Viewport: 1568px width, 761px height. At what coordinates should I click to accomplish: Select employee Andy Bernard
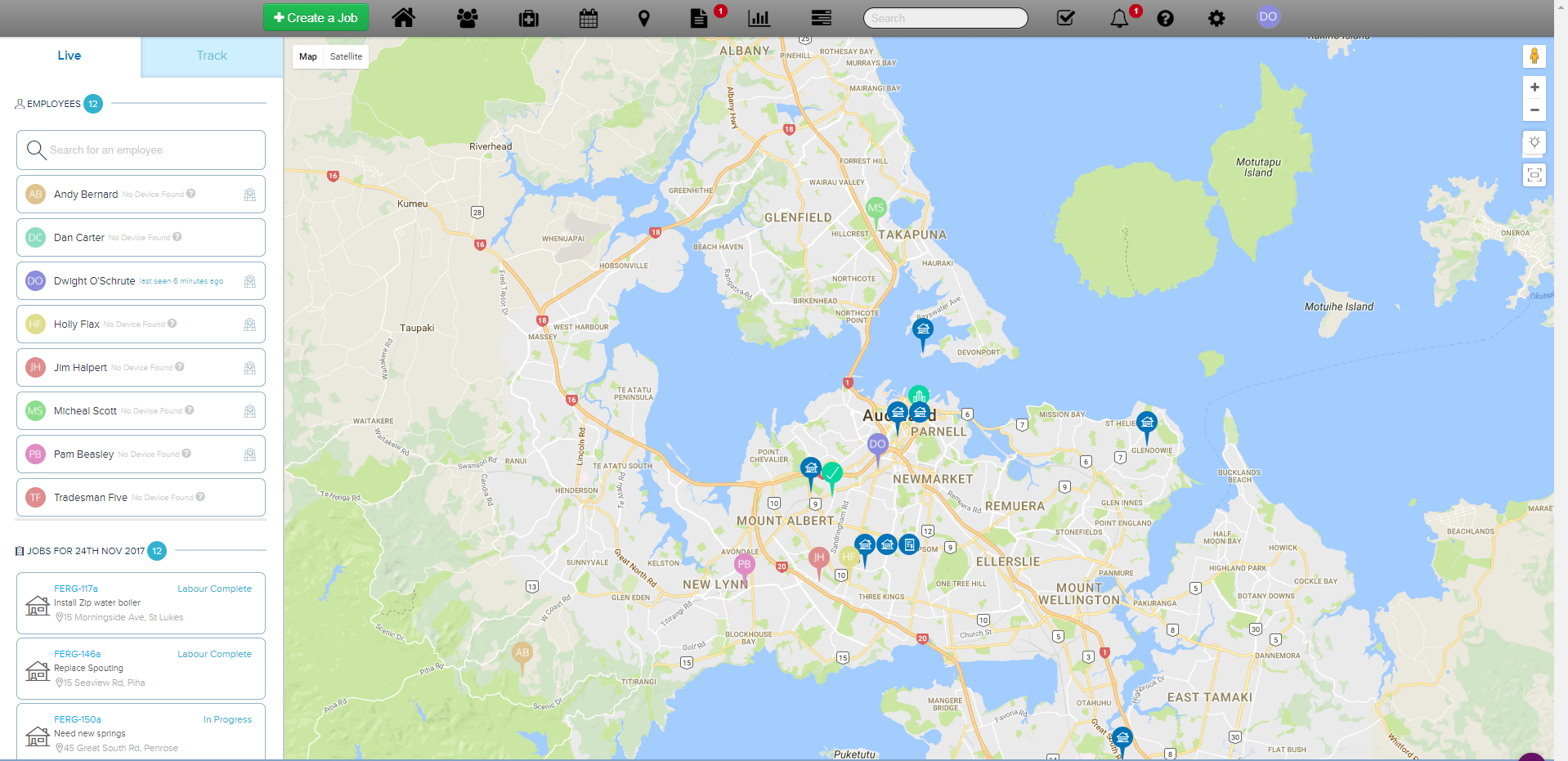coord(141,195)
